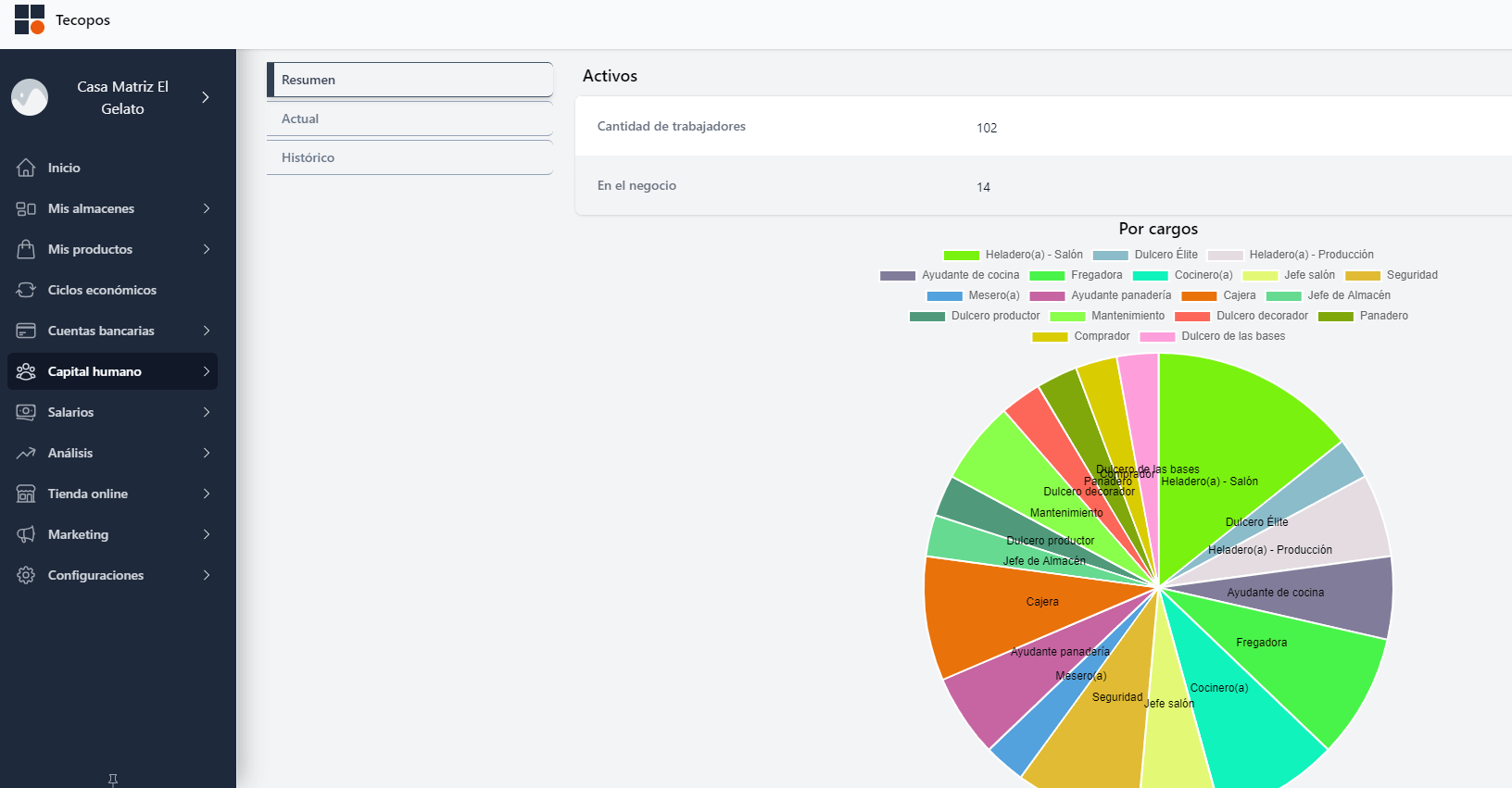1512x788 pixels.
Task: Click the Marketing megaphone icon
Action: [26, 534]
